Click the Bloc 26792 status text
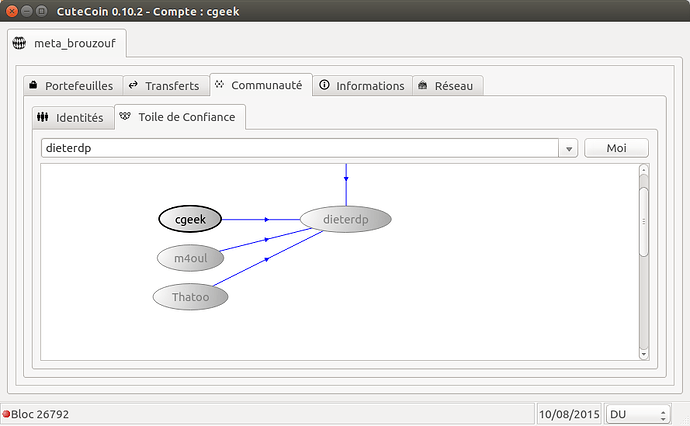Screen dimensions: 690x426 pyautogui.click(x=40, y=414)
